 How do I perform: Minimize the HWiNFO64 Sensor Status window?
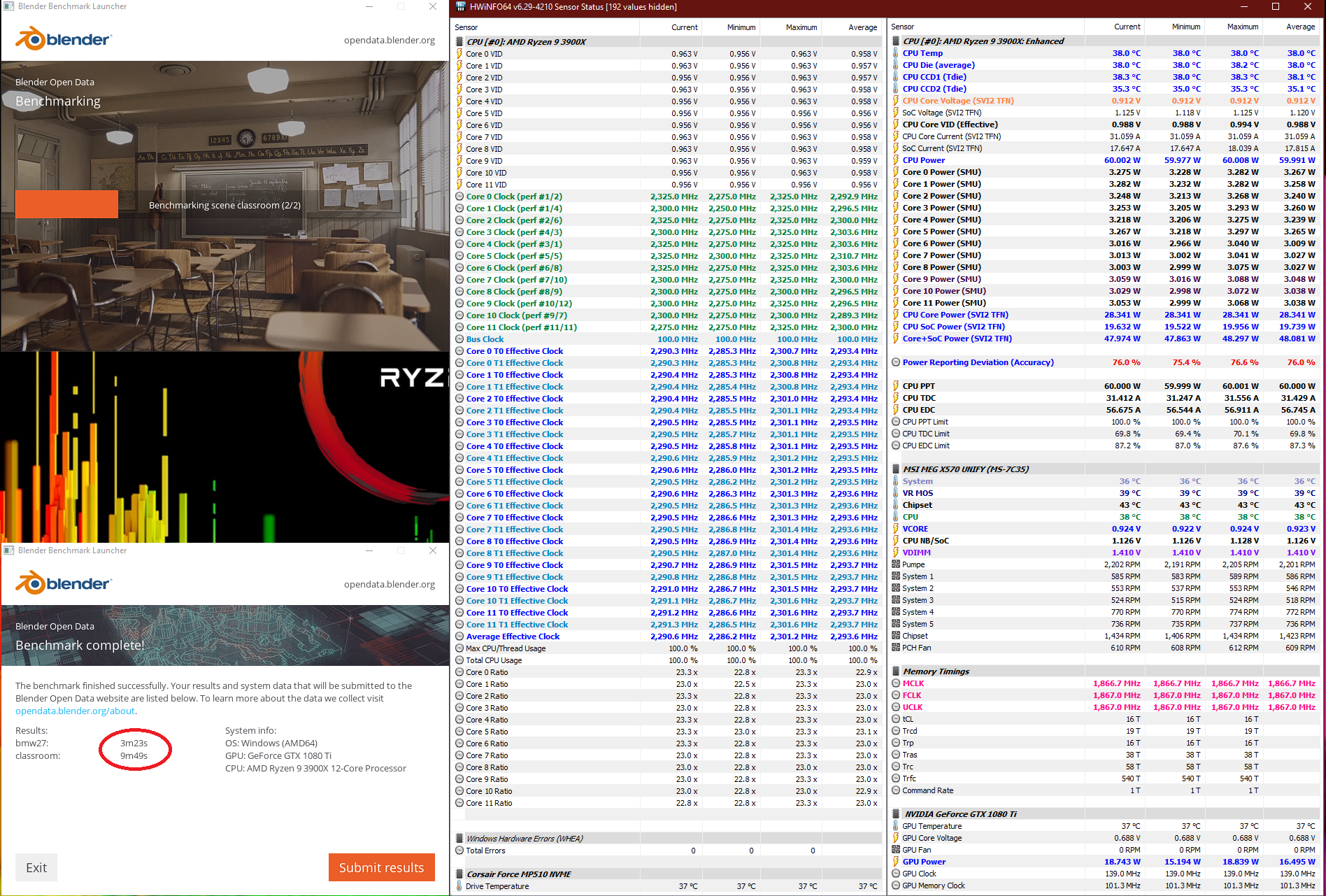tap(1243, 7)
